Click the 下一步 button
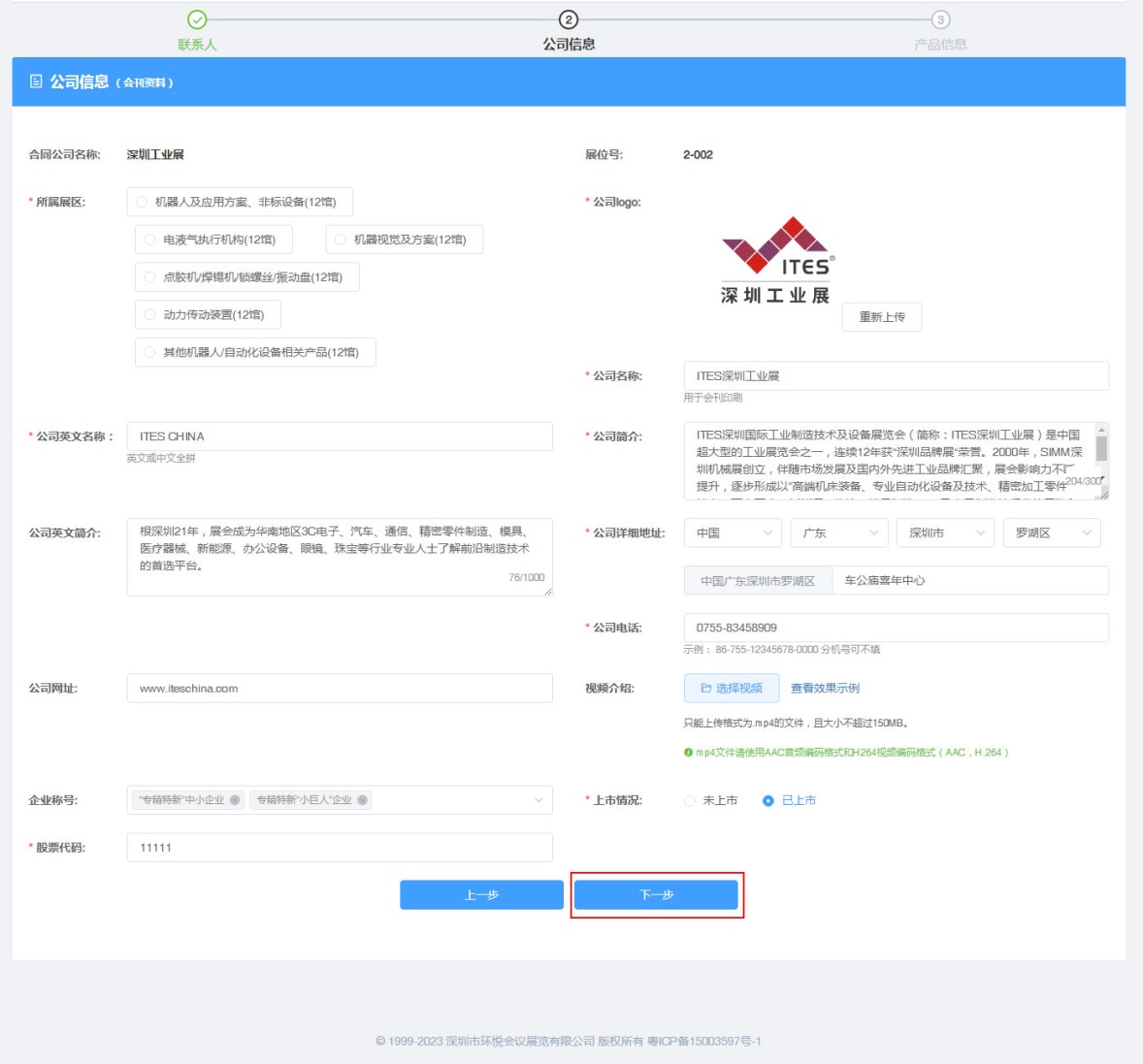Image resolution: width=1143 pixels, height=1064 pixels. coord(656,894)
